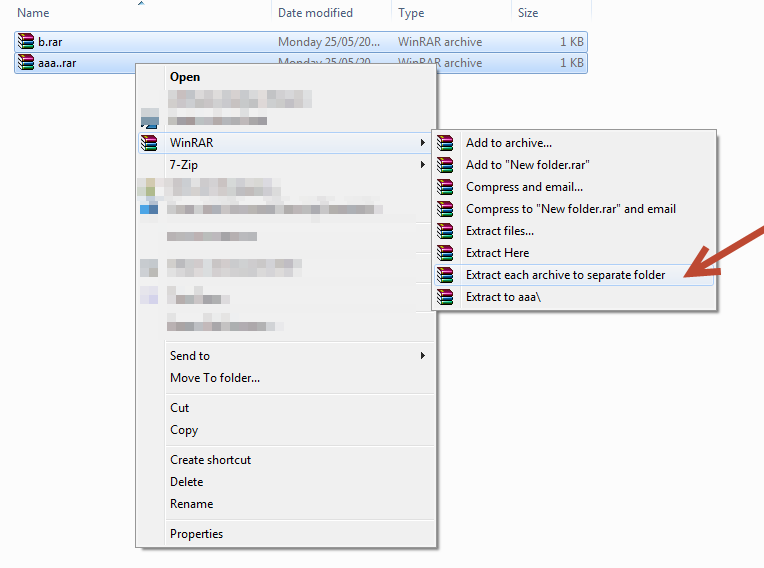The width and height of the screenshot is (764, 568).
Task: Choose Copy in the context menu
Action: coord(184,430)
